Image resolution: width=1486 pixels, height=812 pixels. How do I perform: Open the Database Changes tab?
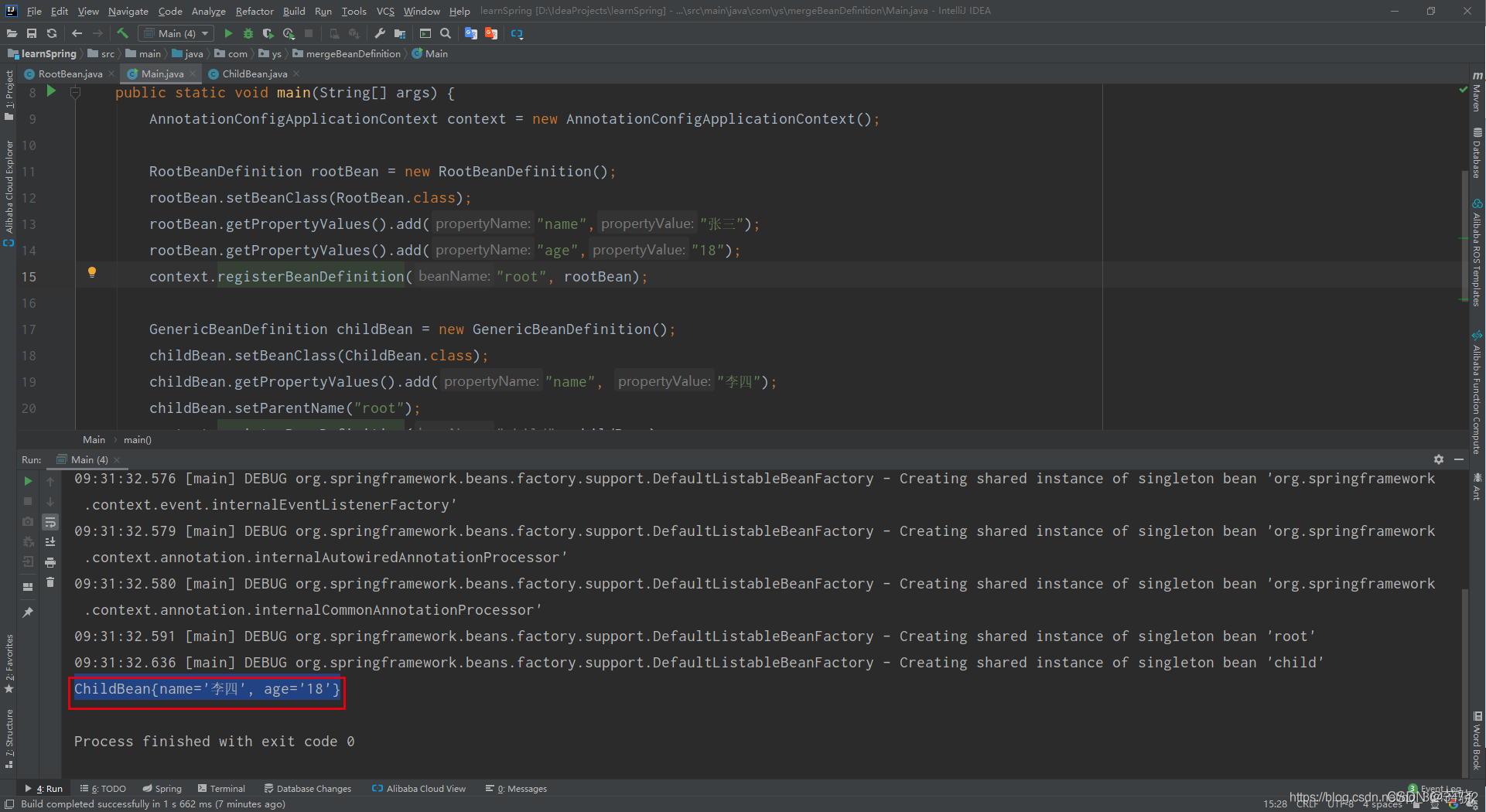pyautogui.click(x=307, y=789)
